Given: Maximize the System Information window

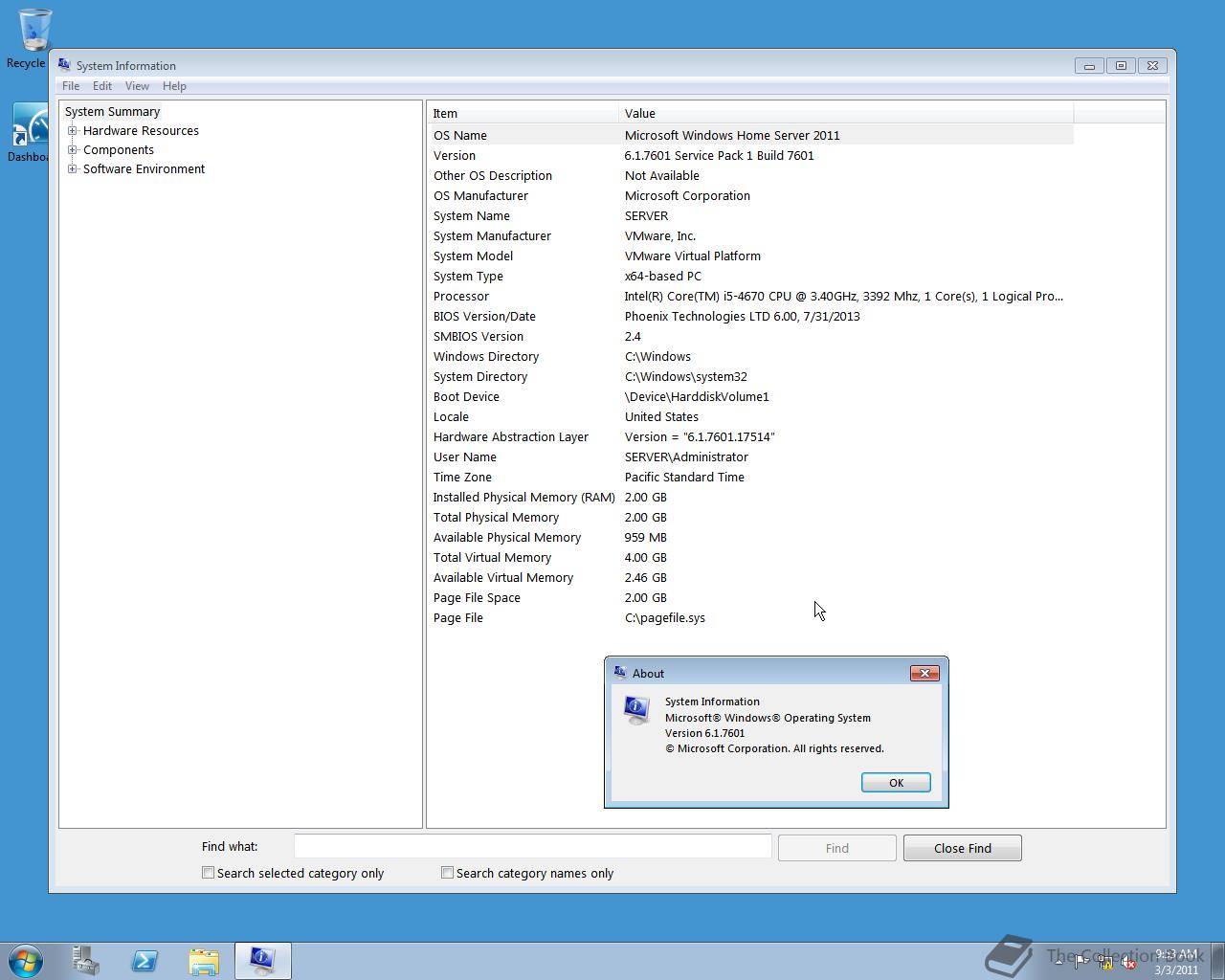Looking at the screenshot, I should [1121, 66].
